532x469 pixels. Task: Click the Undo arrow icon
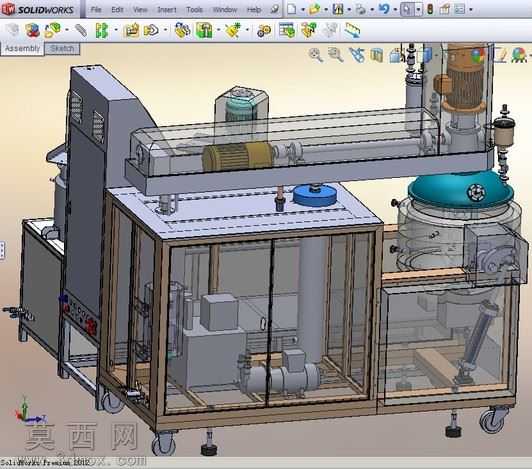[x=384, y=9]
